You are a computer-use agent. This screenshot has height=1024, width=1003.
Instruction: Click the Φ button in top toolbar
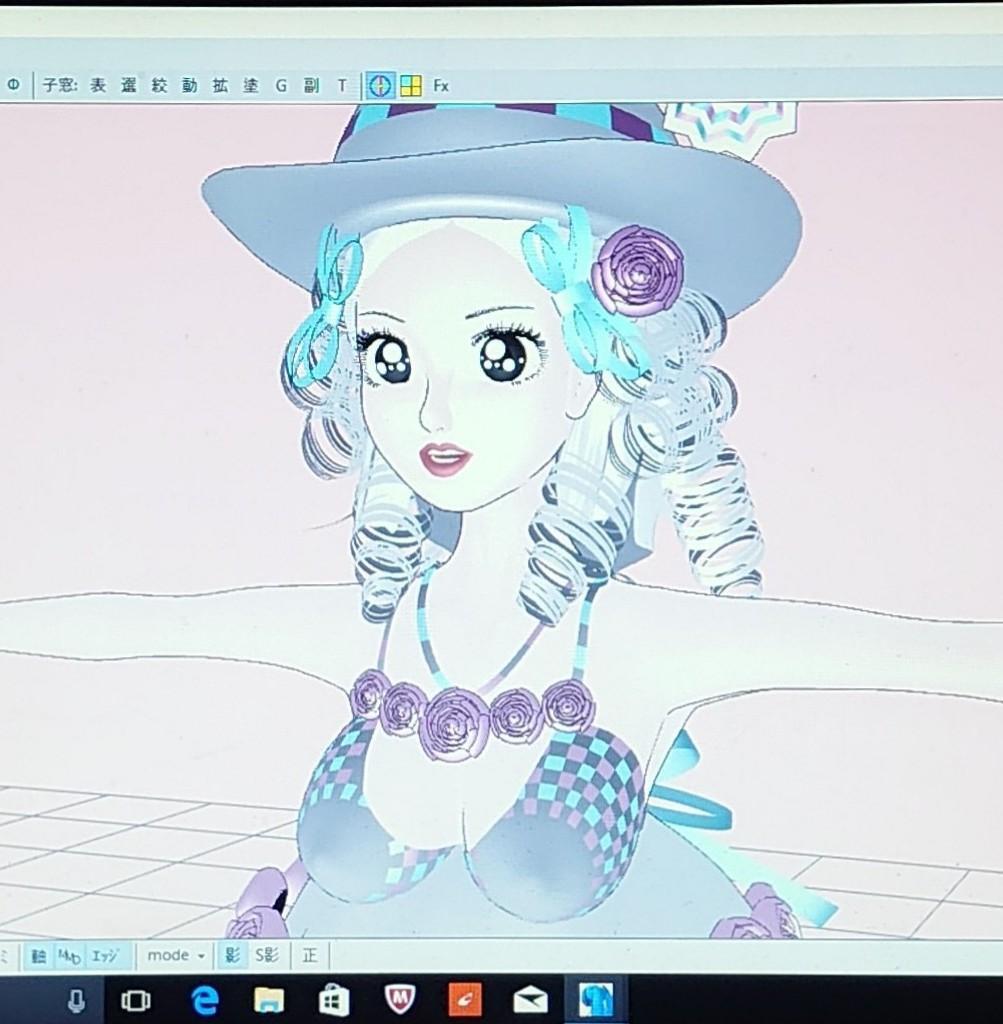click(x=13, y=84)
